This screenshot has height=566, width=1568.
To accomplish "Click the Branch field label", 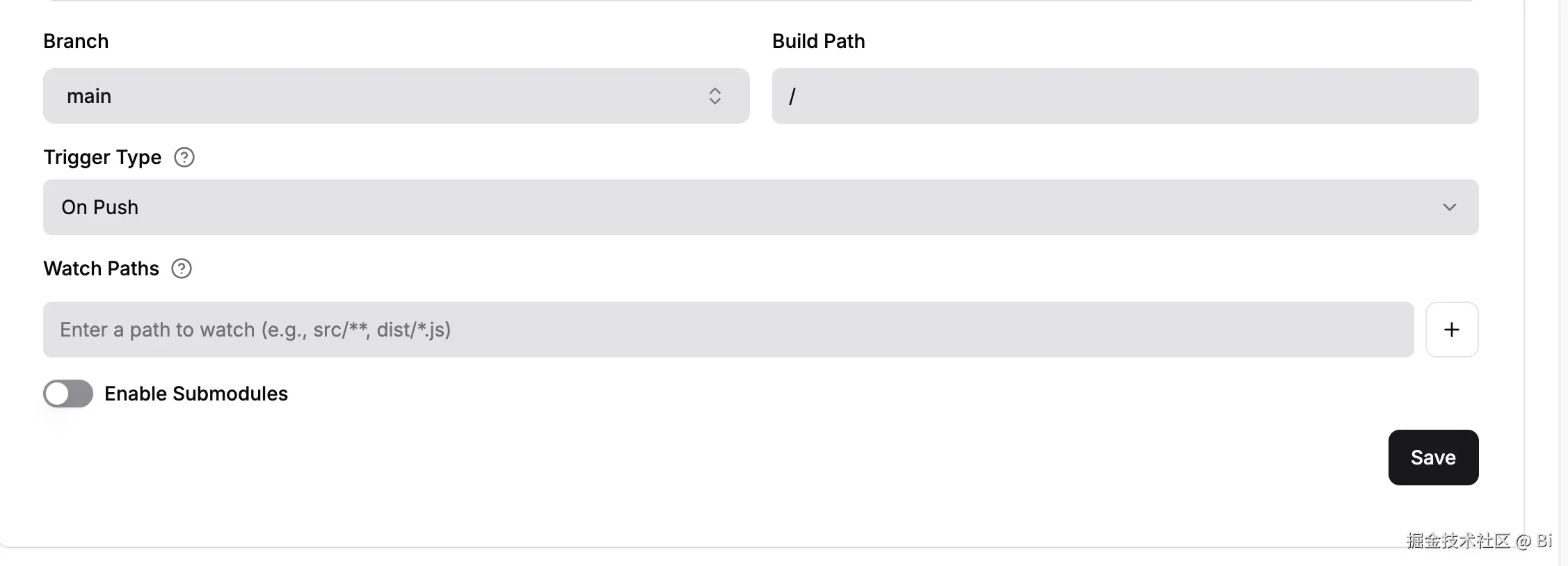I will point(76,41).
